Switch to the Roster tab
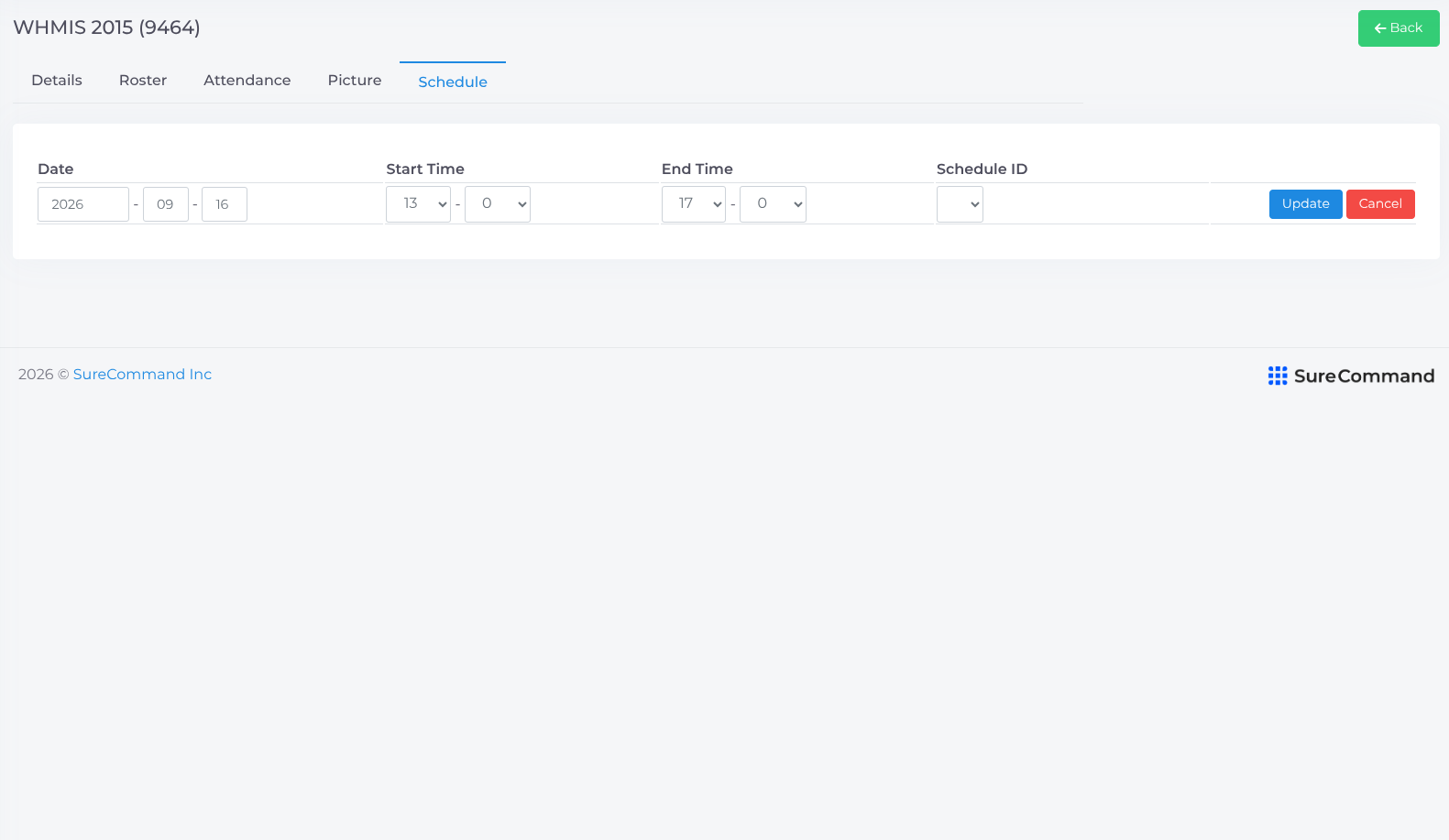This screenshot has height=840, width=1449. coord(143,81)
